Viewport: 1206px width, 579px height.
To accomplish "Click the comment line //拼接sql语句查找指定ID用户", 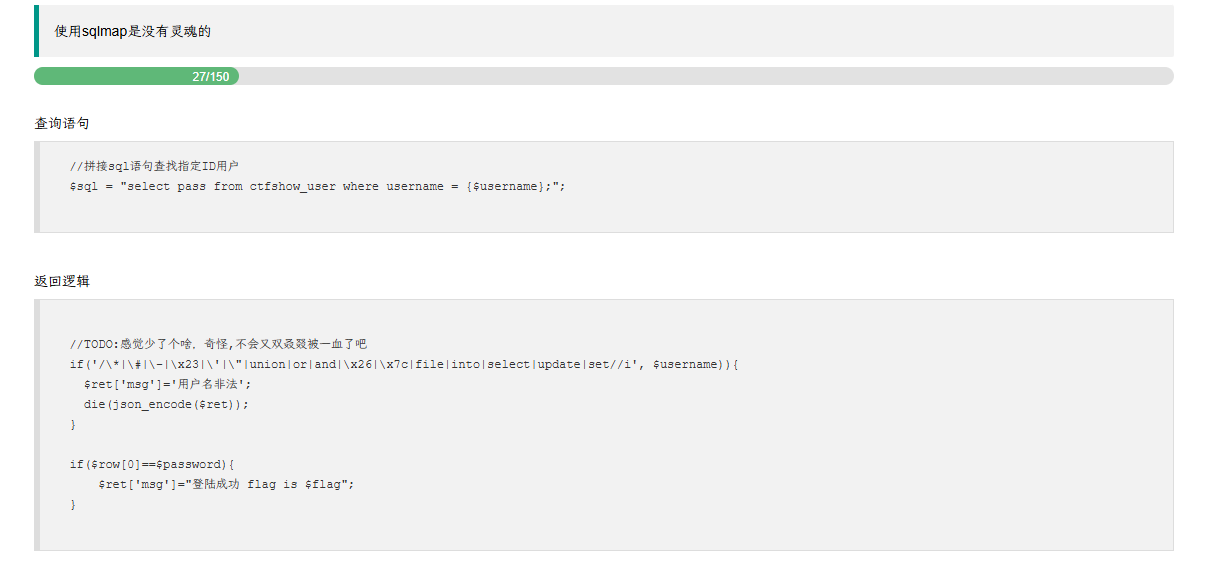I will tap(154, 166).
